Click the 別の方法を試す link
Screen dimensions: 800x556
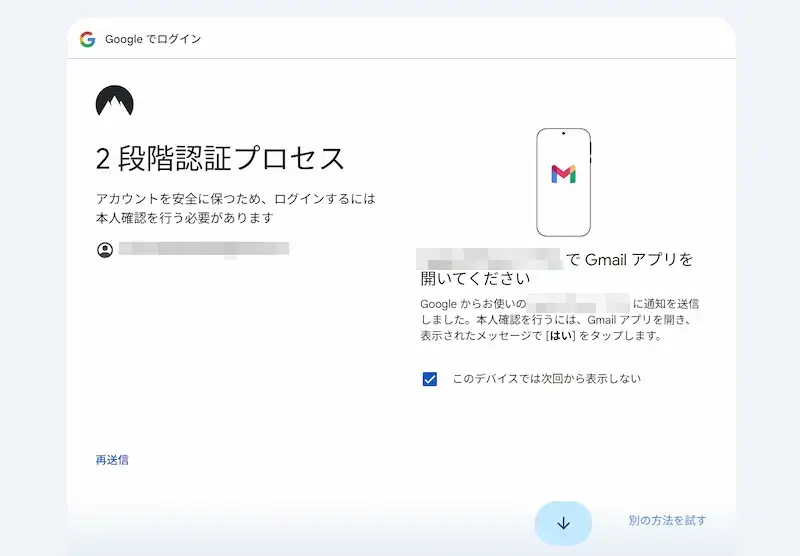667,520
